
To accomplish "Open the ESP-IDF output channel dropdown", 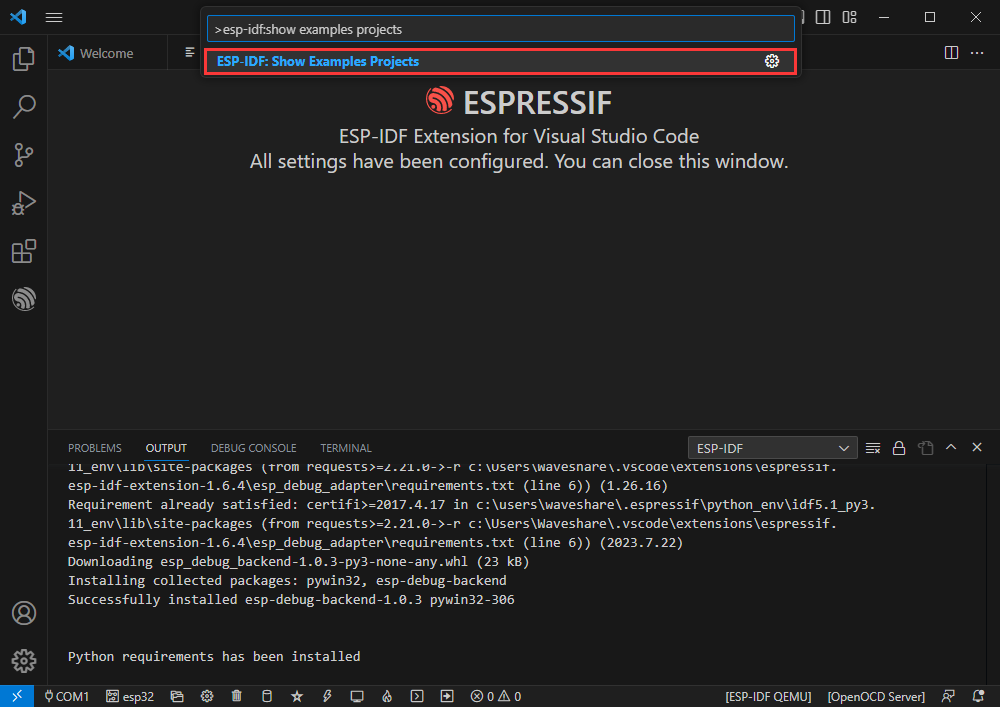I will tap(772, 448).
